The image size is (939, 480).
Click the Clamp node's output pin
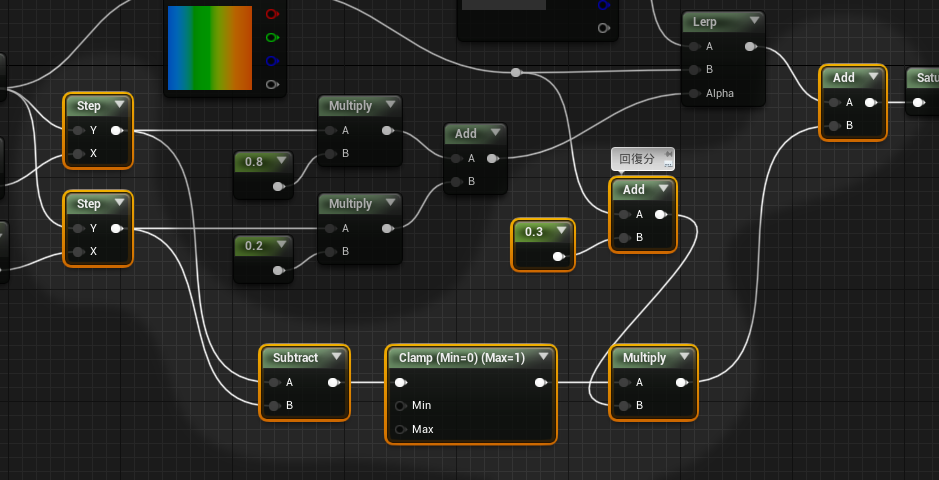pyautogui.click(x=541, y=382)
